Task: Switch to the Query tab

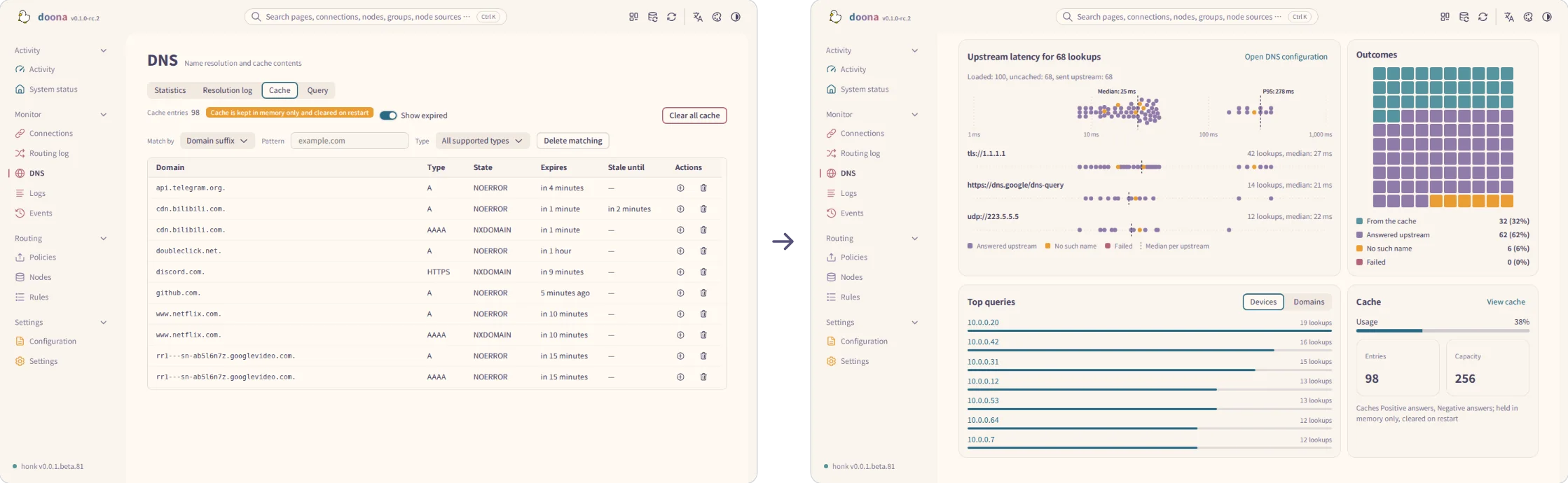Action: tap(317, 90)
